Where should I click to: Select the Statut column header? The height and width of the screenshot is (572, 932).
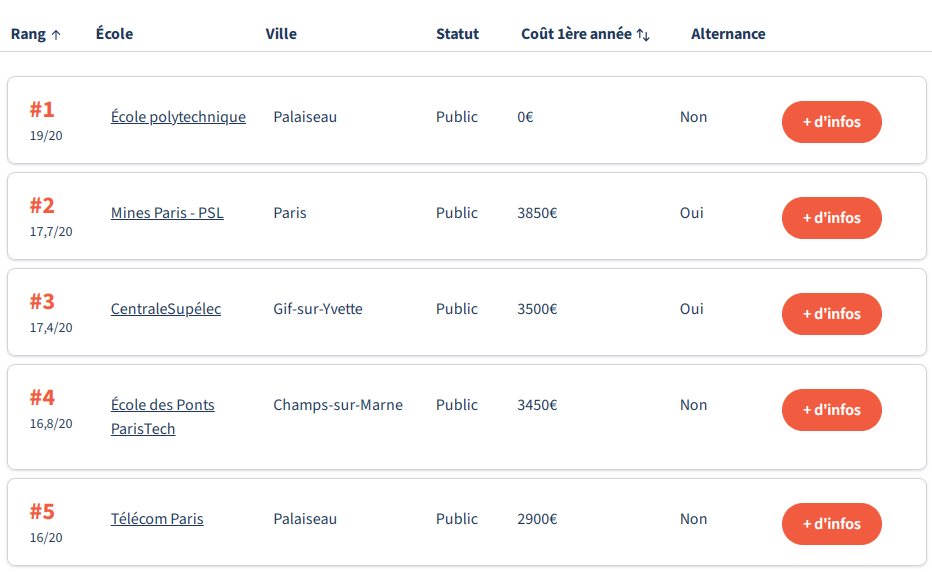click(457, 34)
